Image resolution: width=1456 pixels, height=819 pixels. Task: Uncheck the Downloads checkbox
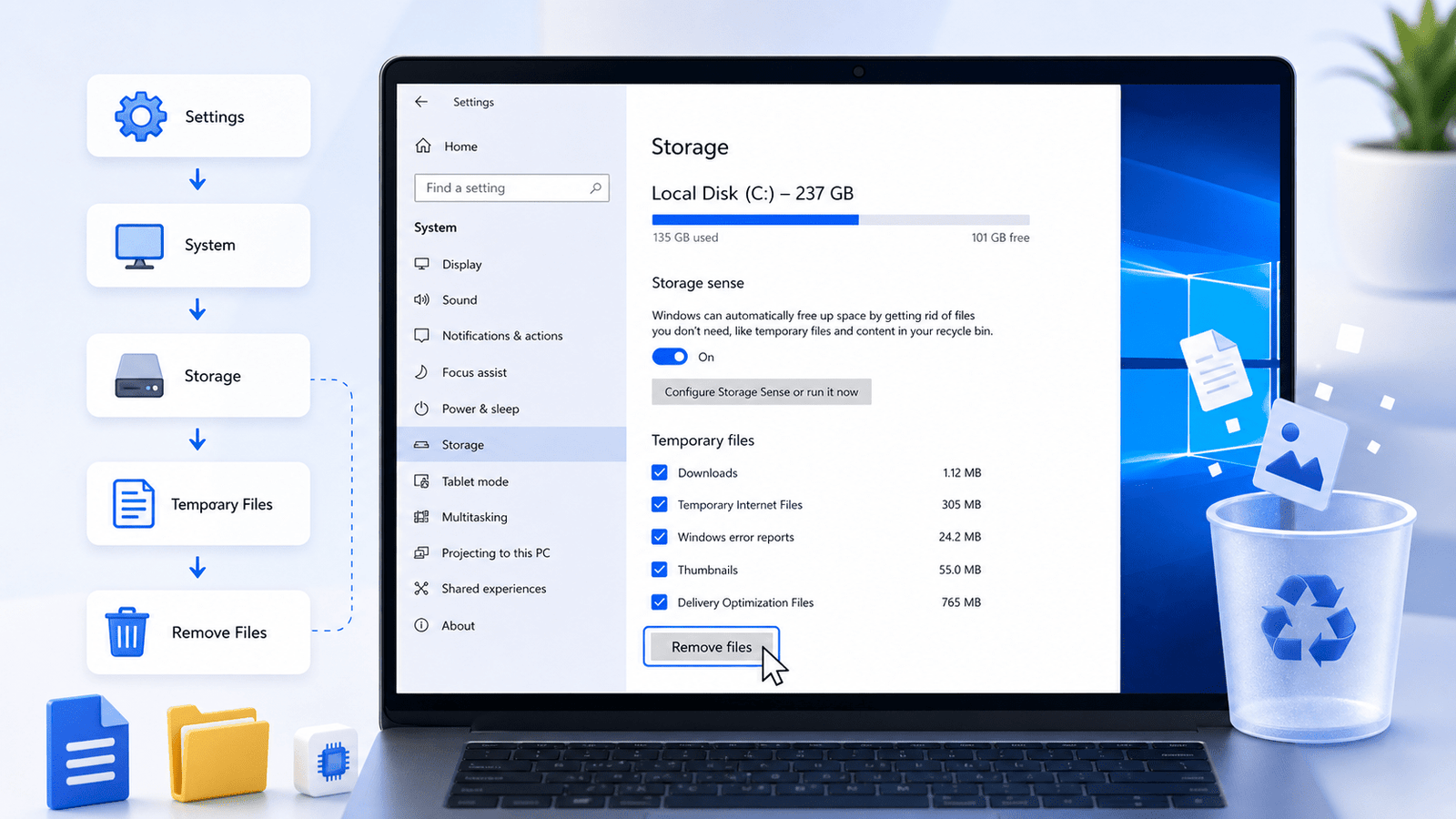click(x=660, y=472)
